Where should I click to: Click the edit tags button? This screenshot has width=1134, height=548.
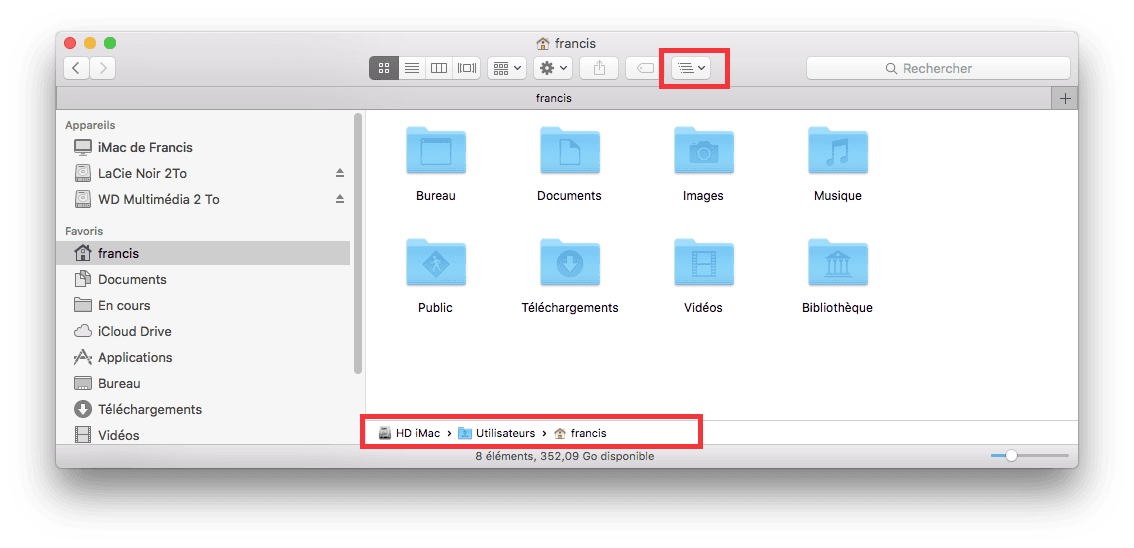coord(644,68)
